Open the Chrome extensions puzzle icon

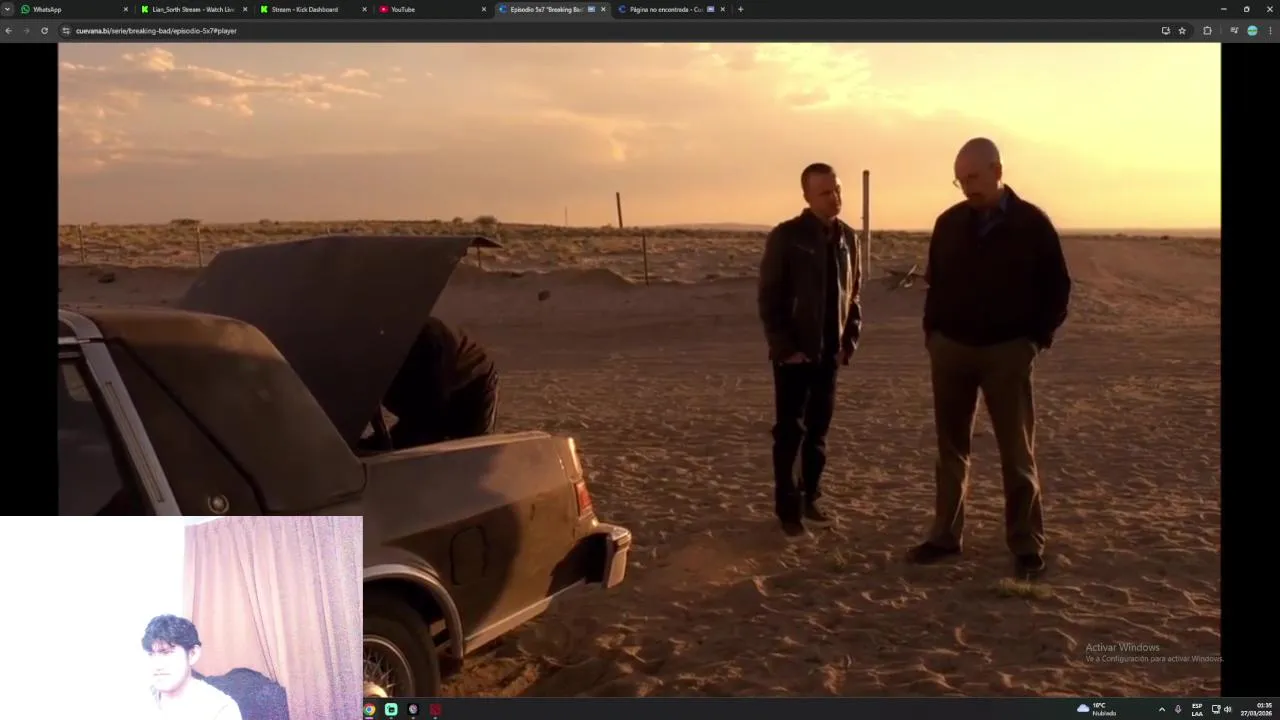point(1207,31)
